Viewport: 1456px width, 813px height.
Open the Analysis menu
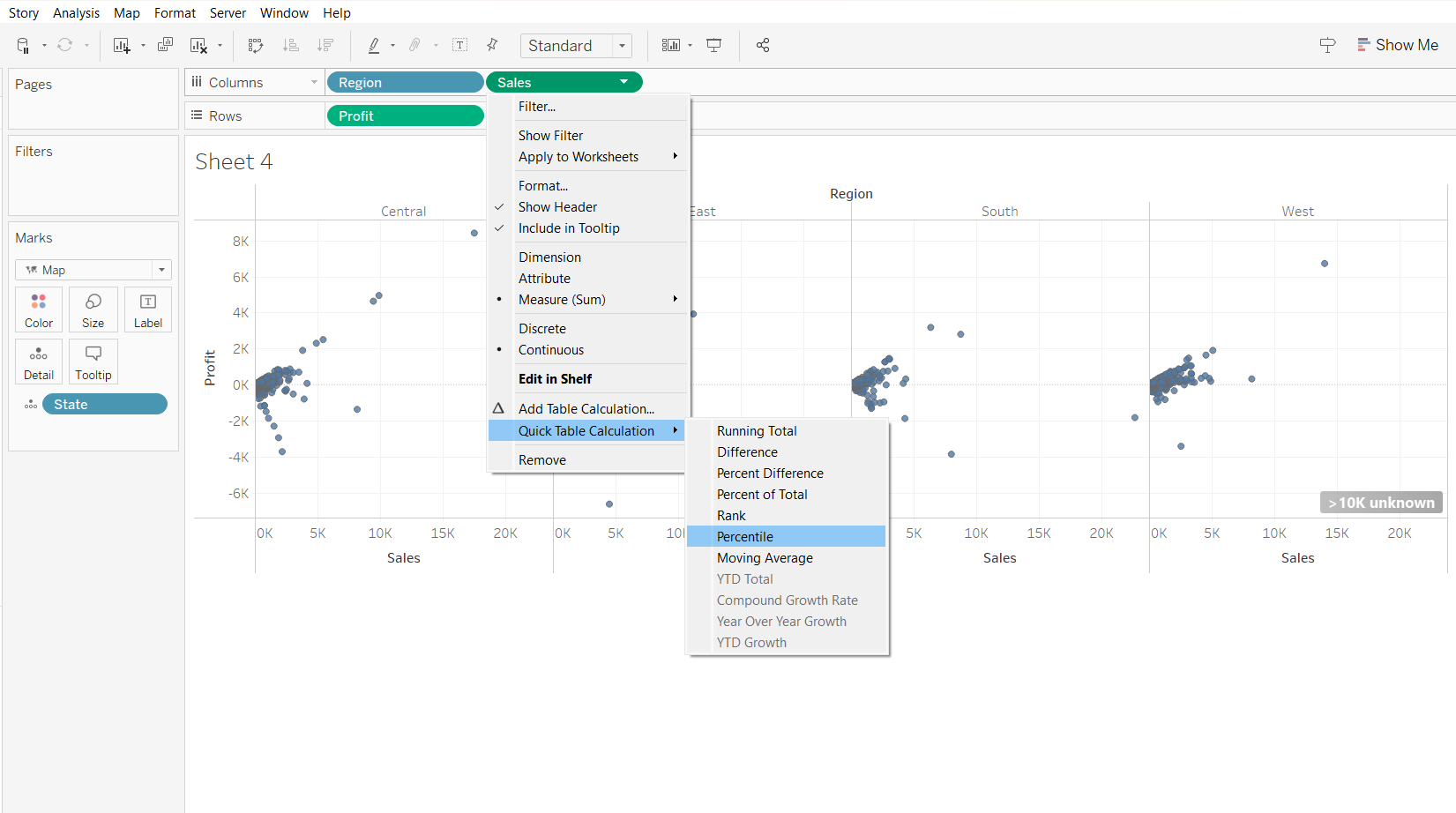coord(76,13)
